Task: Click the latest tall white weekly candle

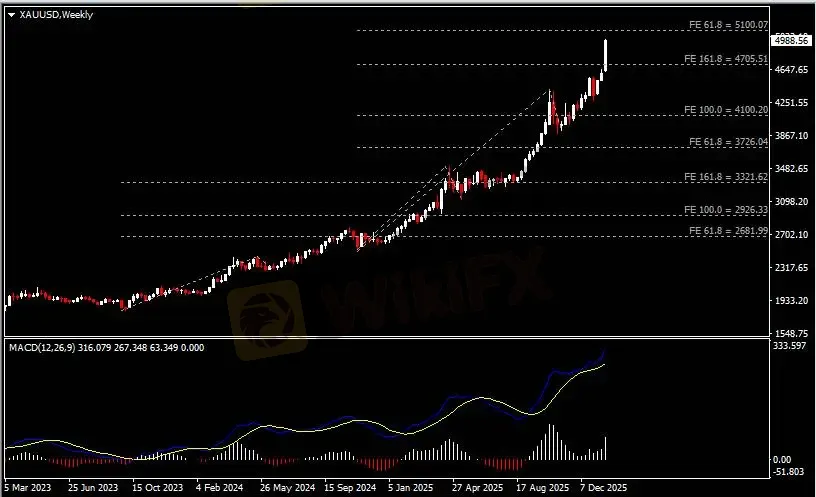Action: 606,55
